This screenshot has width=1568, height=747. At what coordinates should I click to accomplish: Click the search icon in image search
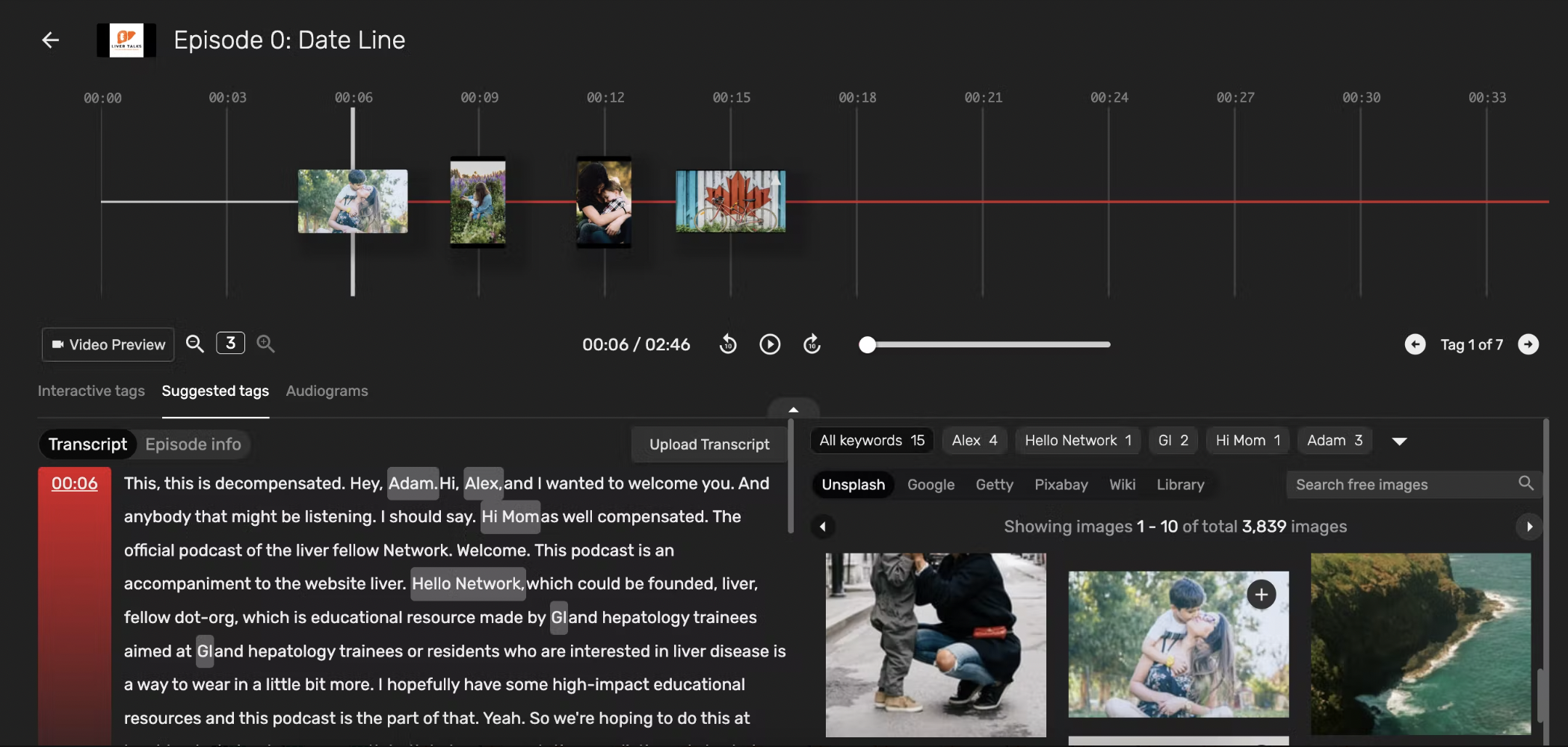tap(1526, 483)
